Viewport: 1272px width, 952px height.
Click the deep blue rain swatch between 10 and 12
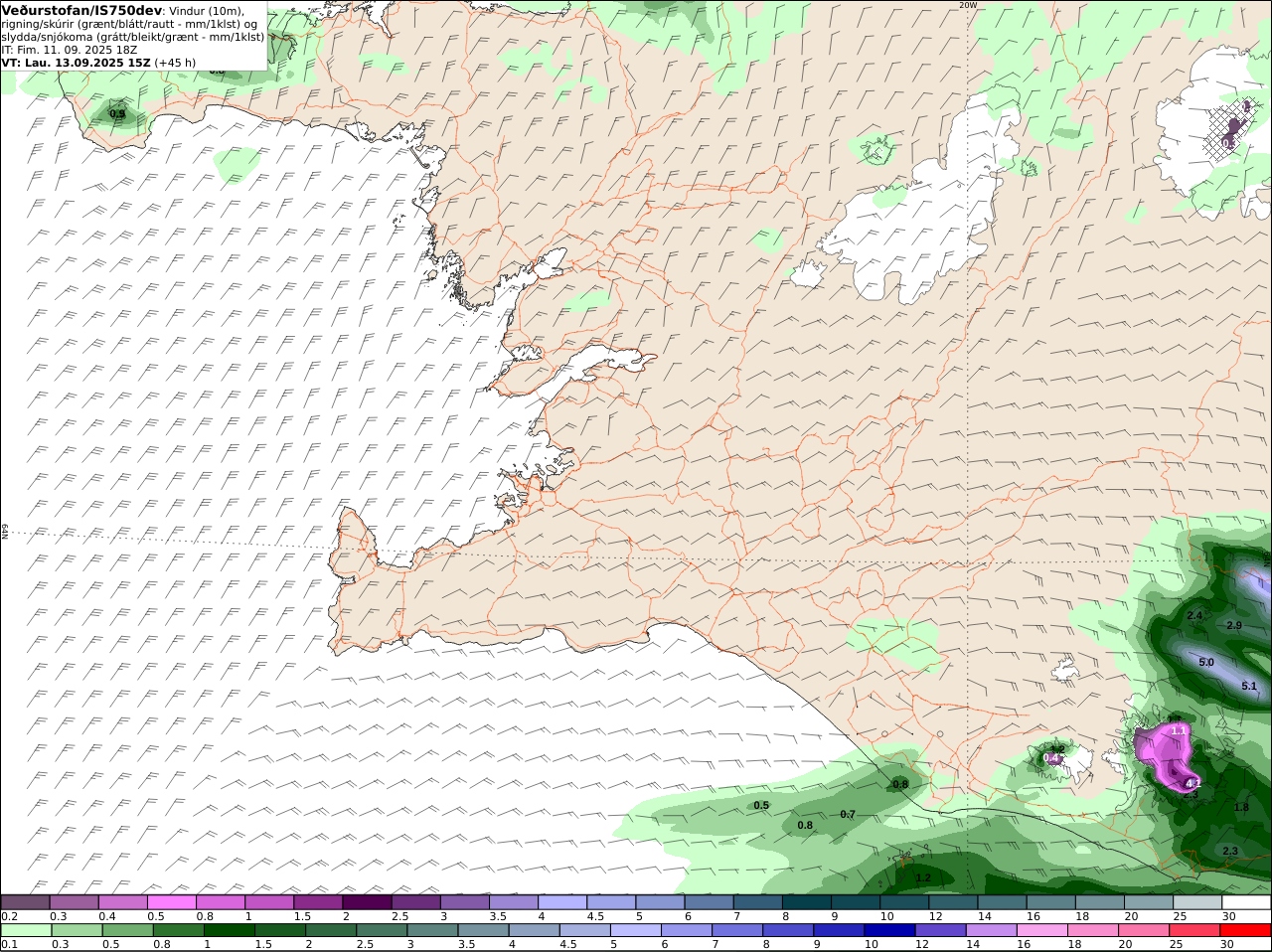[889, 930]
